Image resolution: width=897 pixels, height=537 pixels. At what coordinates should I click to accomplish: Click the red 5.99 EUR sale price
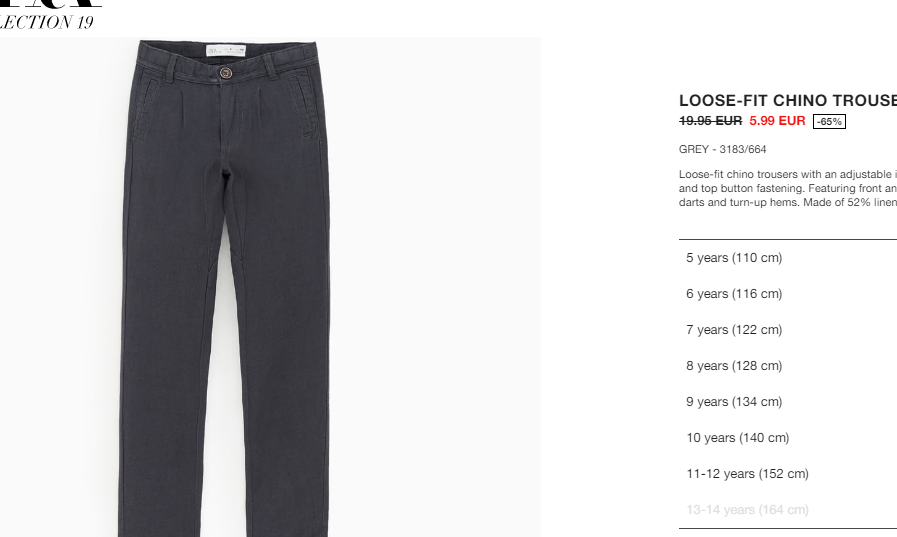tap(777, 121)
